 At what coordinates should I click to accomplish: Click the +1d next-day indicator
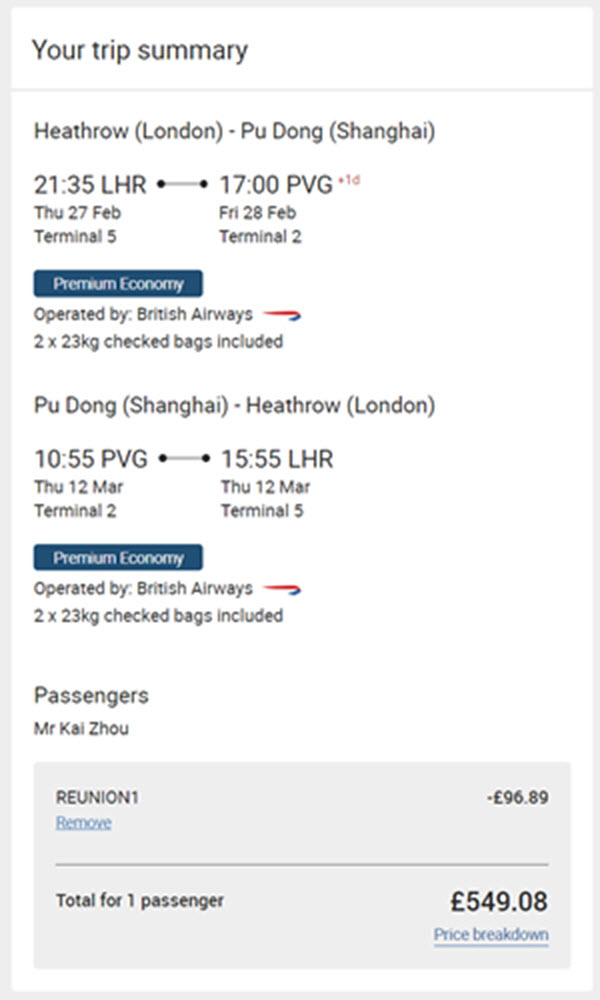[x=349, y=180]
